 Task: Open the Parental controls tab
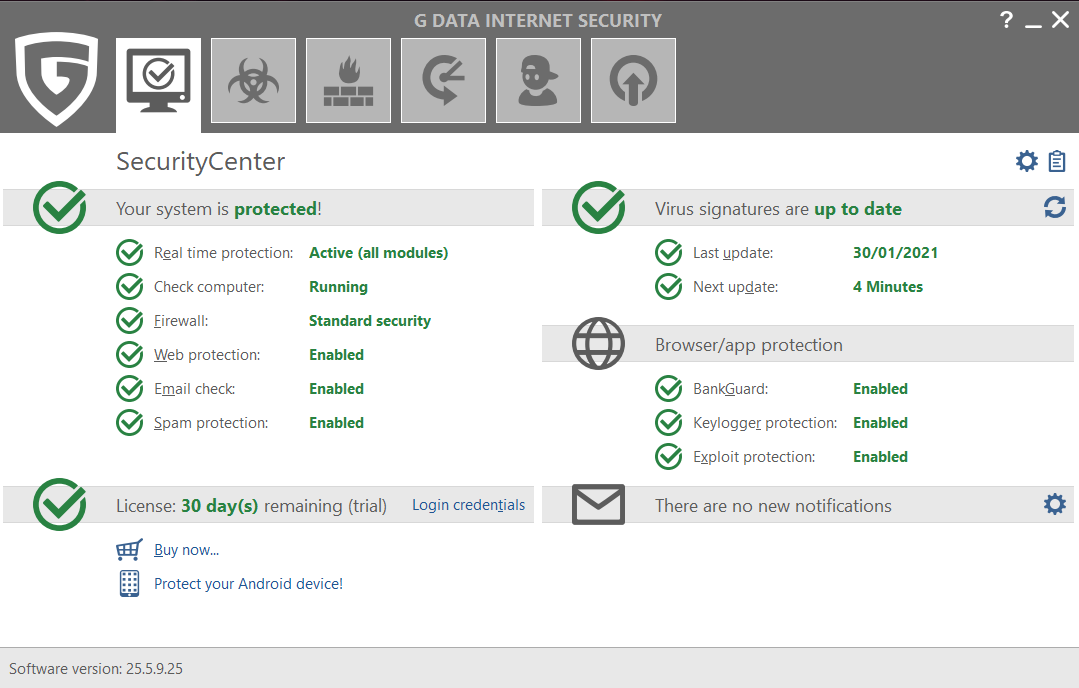[x=538, y=80]
